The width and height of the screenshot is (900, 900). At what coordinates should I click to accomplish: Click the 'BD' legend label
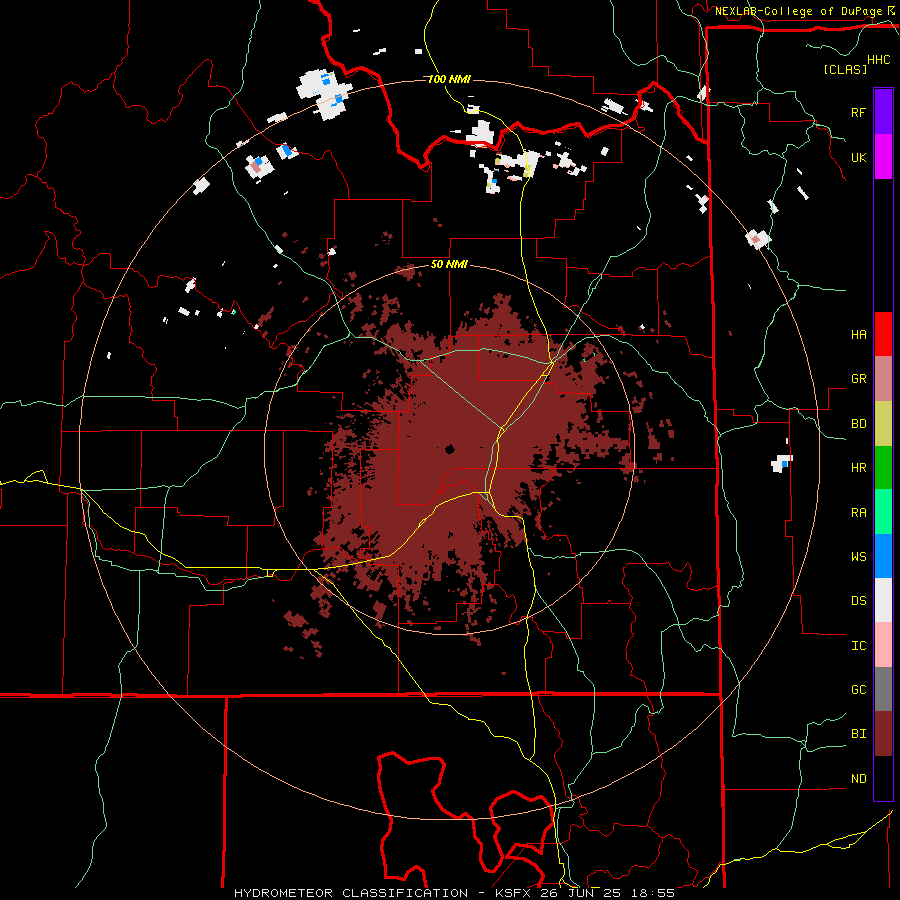(x=858, y=424)
